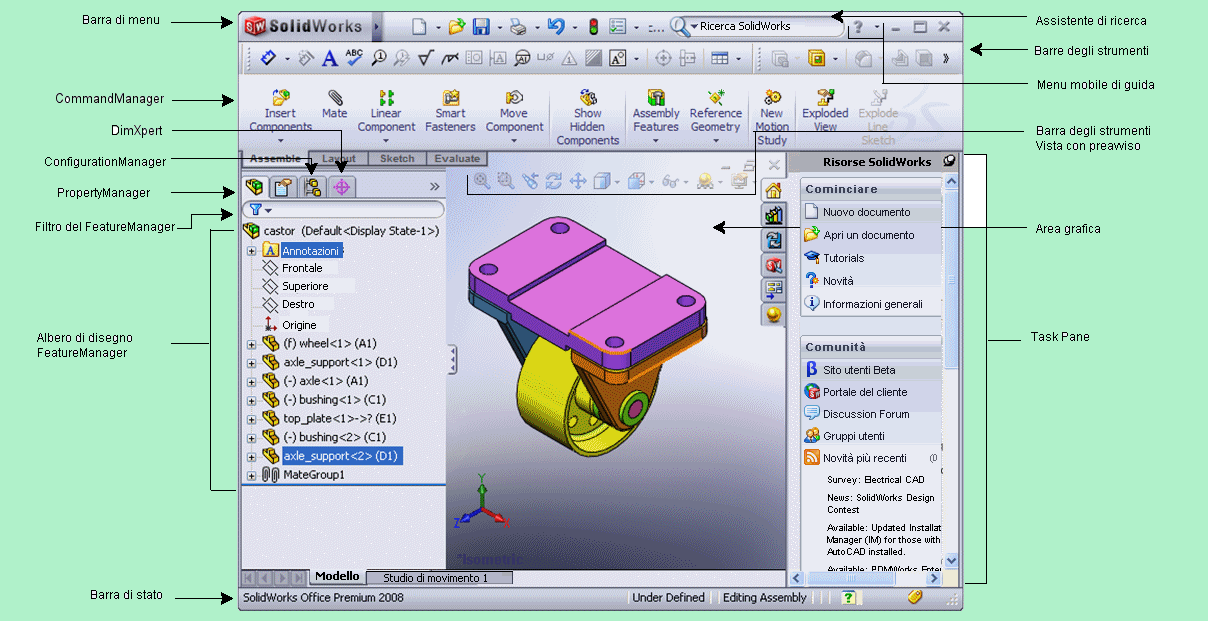Click the yellow help icon in status bar
This screenshot has width=1208, height=621.
849,597
